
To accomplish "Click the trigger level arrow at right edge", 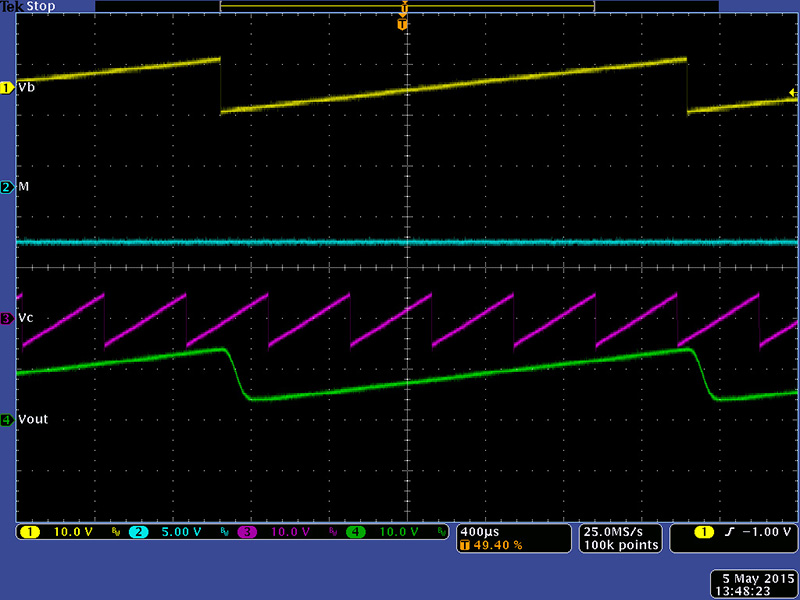I will pyautogui.click(x=792, y=93).
